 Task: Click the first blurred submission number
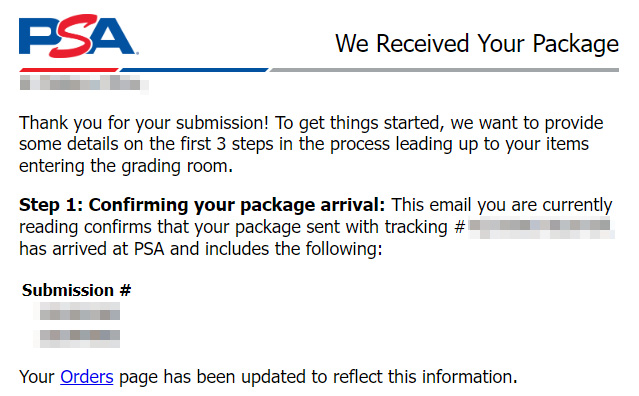pyautogui.click(x=79, y=313)
